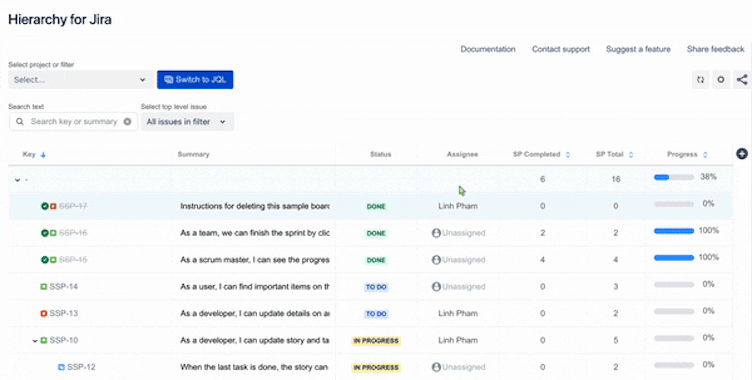Click Linh Pham assignee in SSP-10 row
This screenshot has height=380, width=752.
point(458,341)
